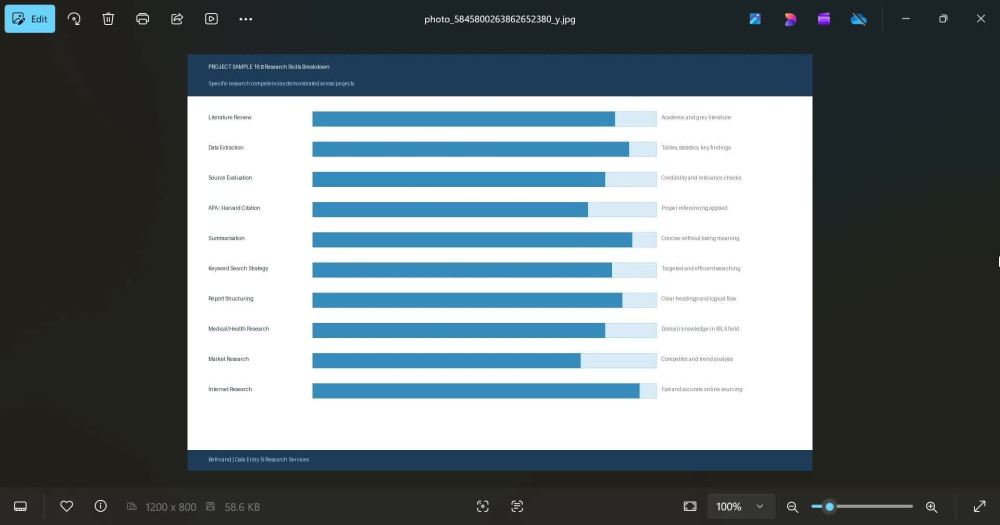Click the 58.6 KB file size text
The image size is (1000, 525).
tap(242, 507)
